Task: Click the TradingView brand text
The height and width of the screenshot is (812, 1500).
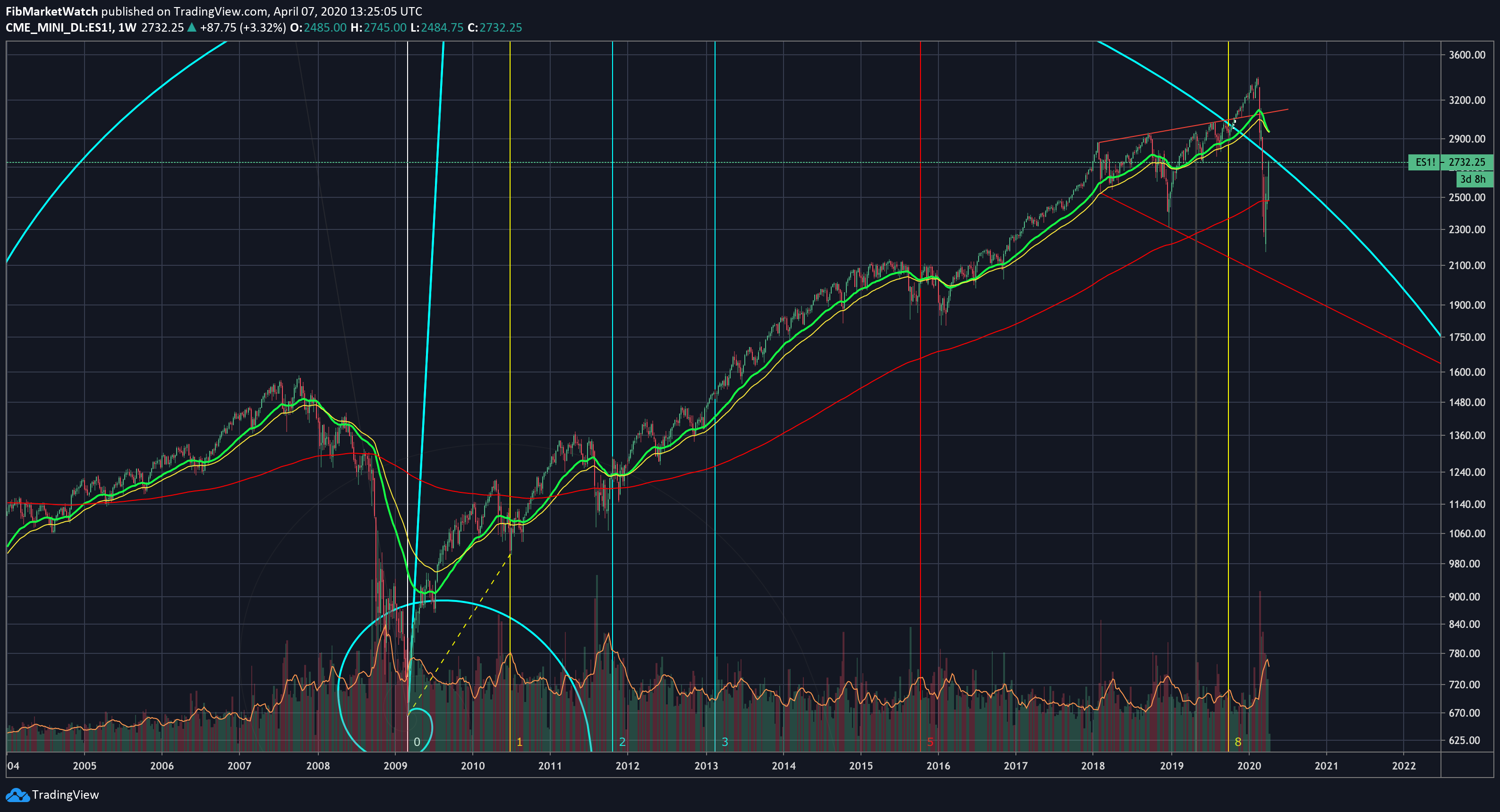Action: (65, 795)
